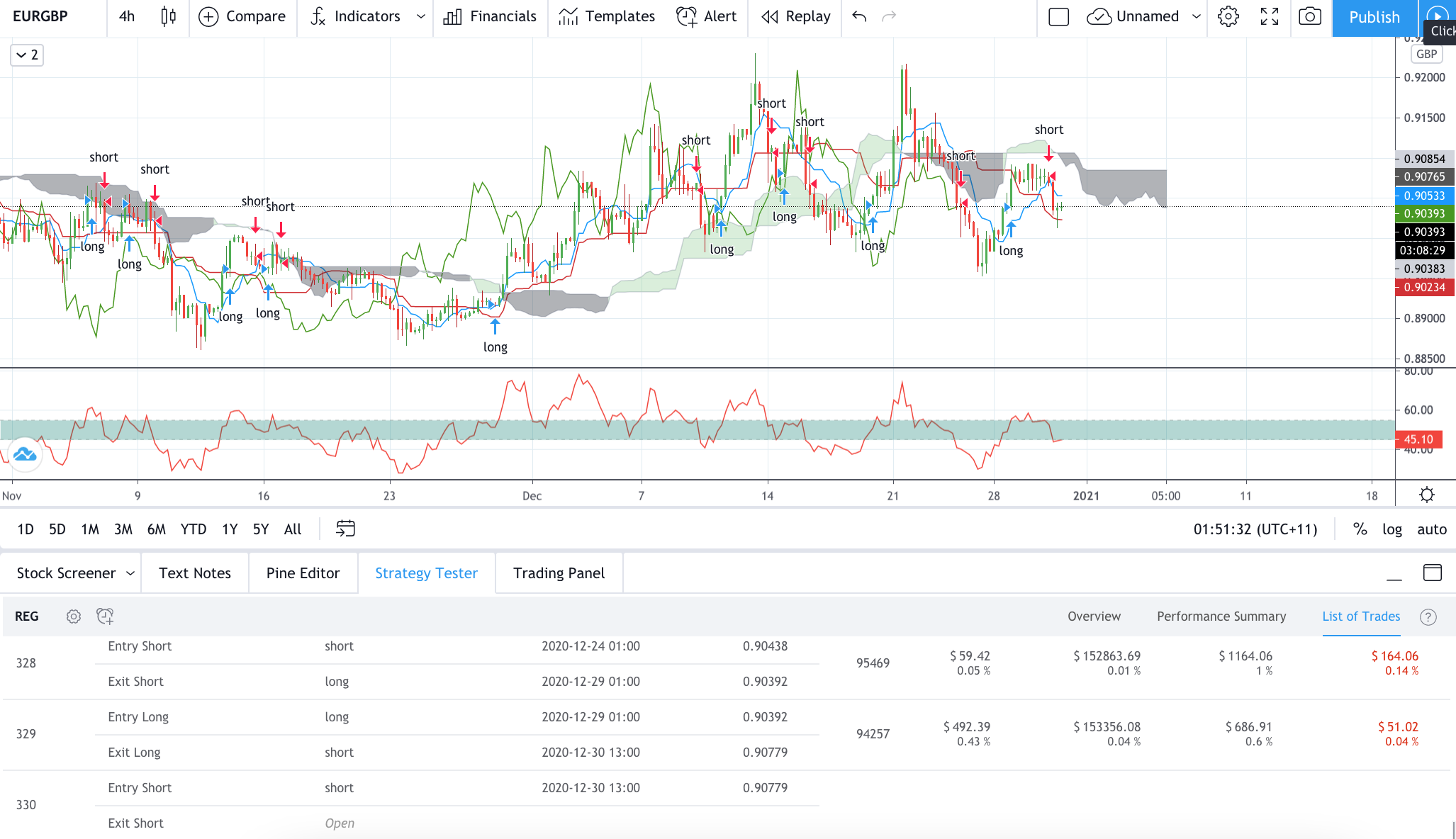The width and height of the screenshot is (1456, 839).
Task: Switch to Performance Summary section
Action: [x=1221, y=616]
